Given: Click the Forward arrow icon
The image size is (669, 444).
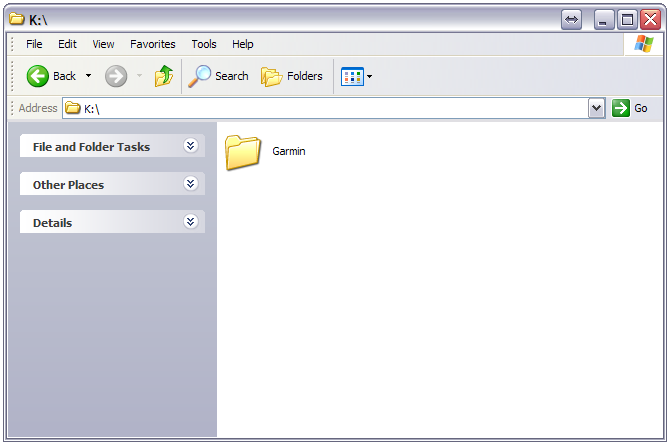Looking at the screenshot, I should [116, 76].
